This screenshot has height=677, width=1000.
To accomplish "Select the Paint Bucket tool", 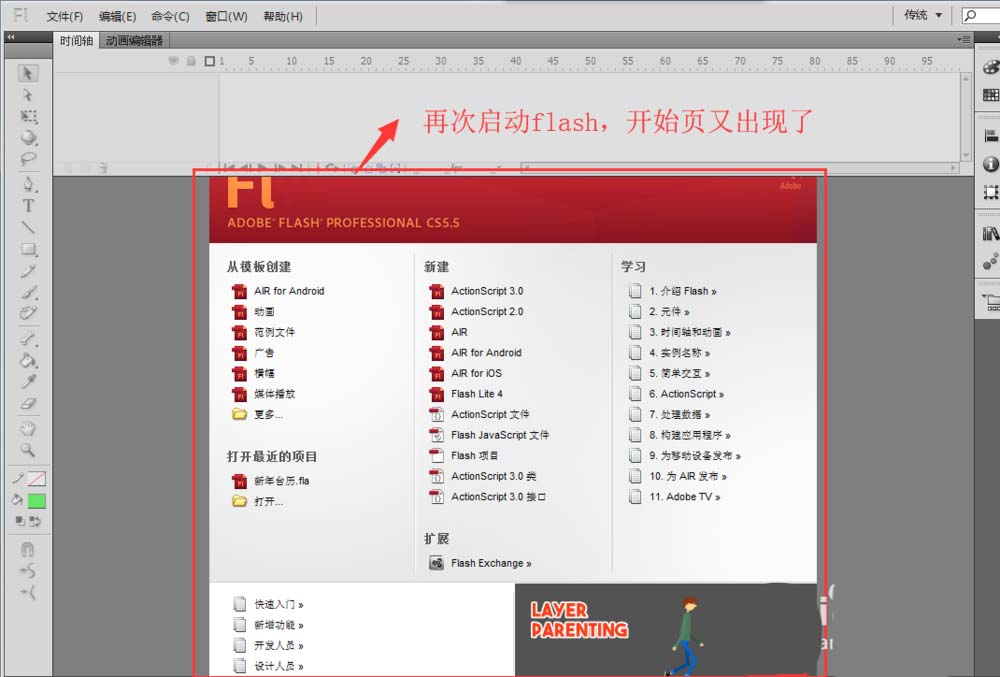I will pos(27,360).
